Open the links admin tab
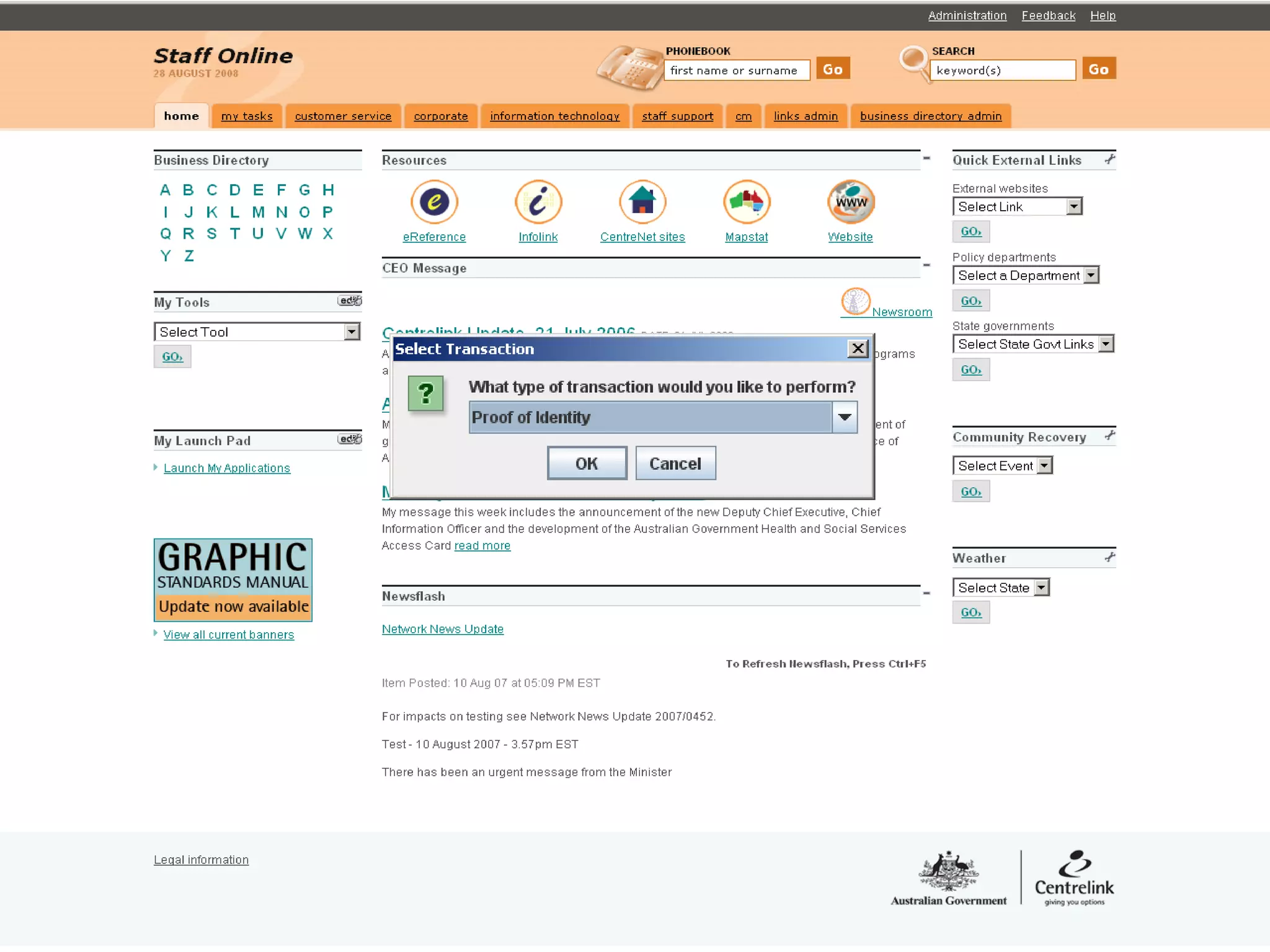 pos(806,116)
